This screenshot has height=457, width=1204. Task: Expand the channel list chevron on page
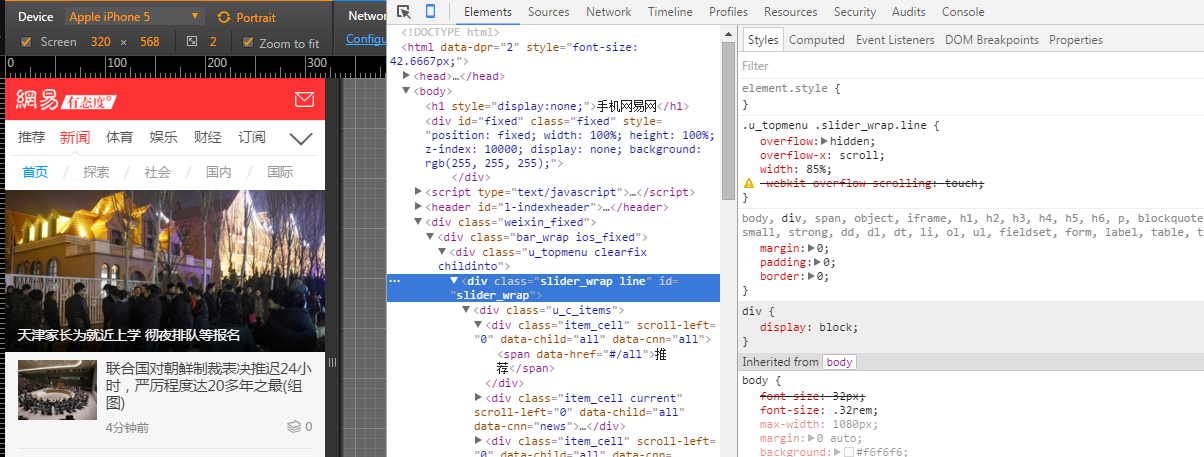tap(301, 138)
